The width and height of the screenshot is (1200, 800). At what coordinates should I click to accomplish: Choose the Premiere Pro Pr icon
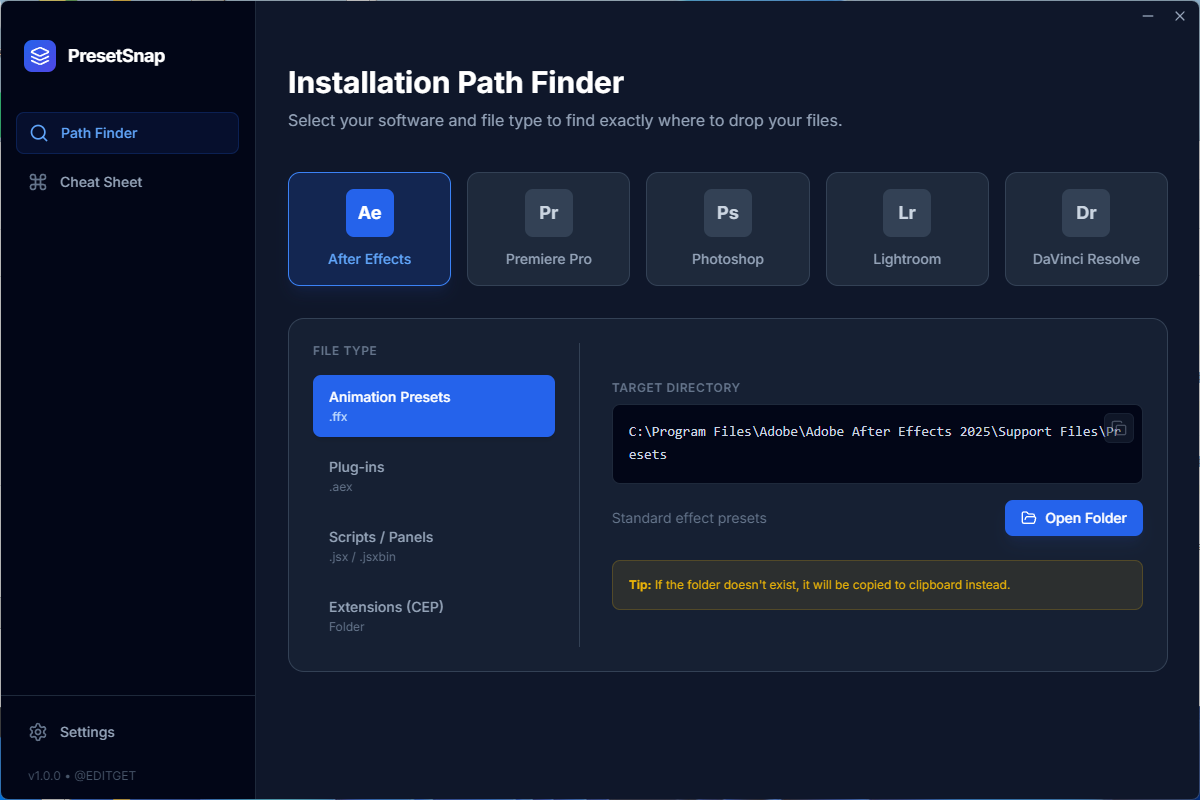548,213
